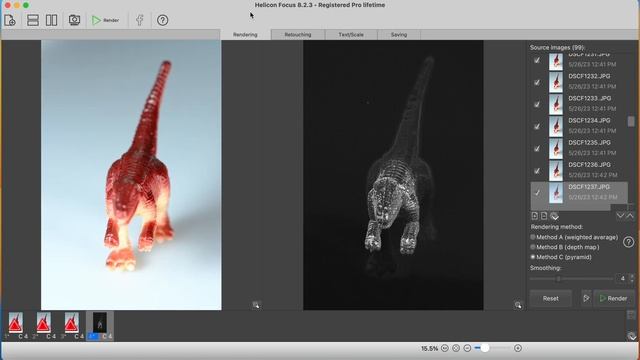The image size is (640, 360).
Task: Click the magnifier icon under the result preview
Action: 518,305
